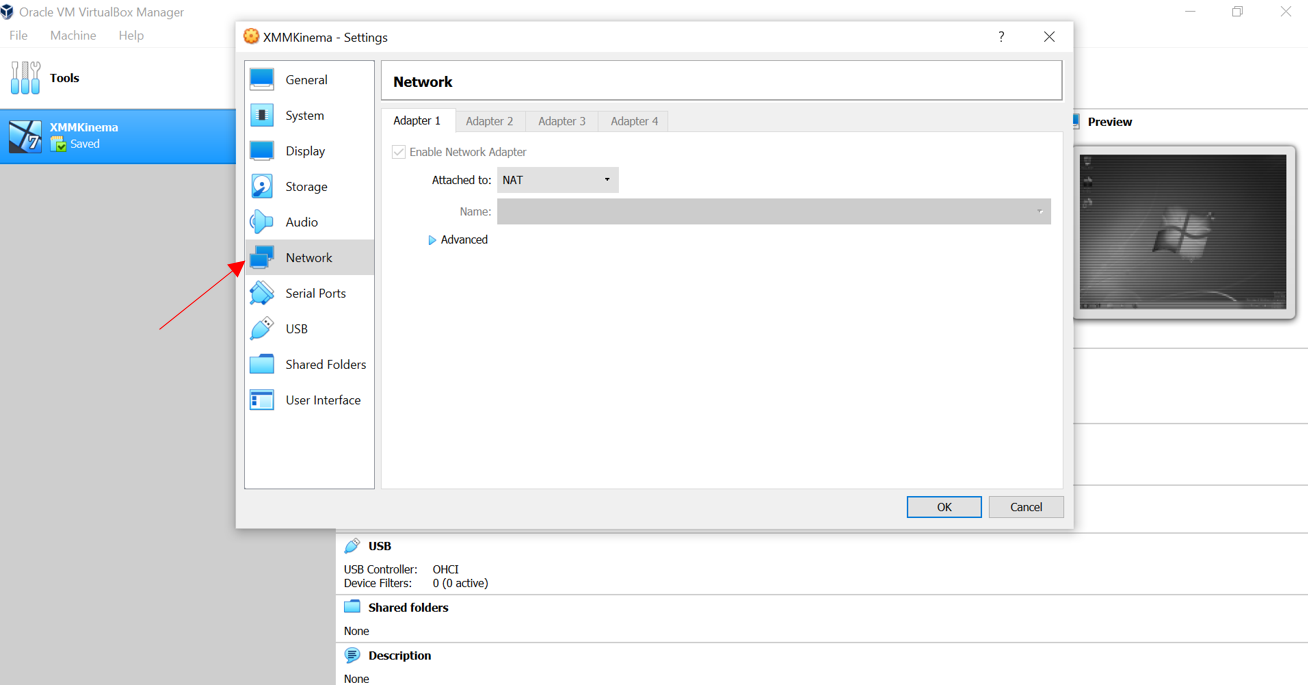This screenshot has width=1308, height=685.
Task: Open Shared Folders settings
Action: coord(262,364)
